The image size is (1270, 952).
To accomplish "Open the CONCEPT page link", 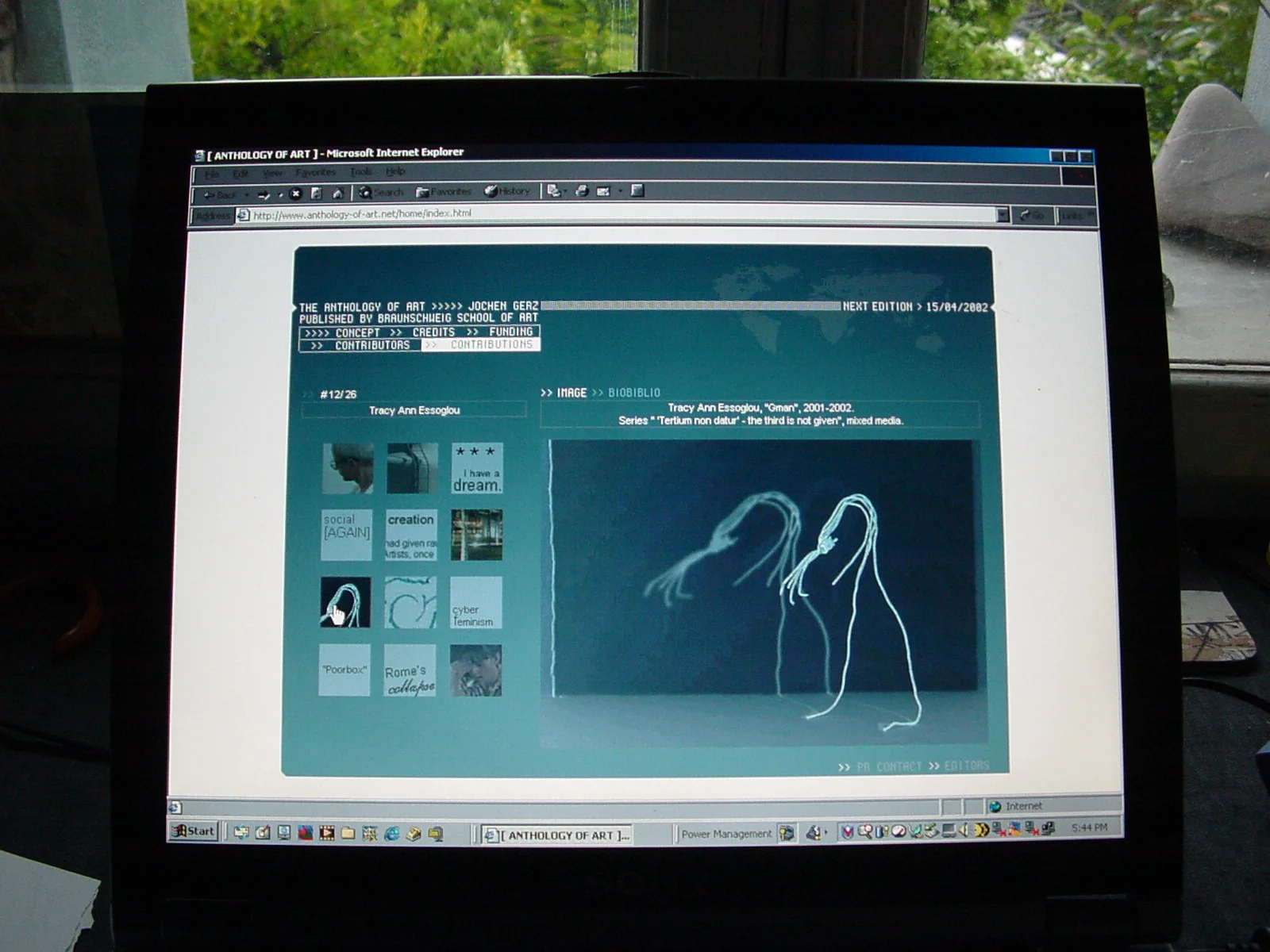I will point(357,332).
